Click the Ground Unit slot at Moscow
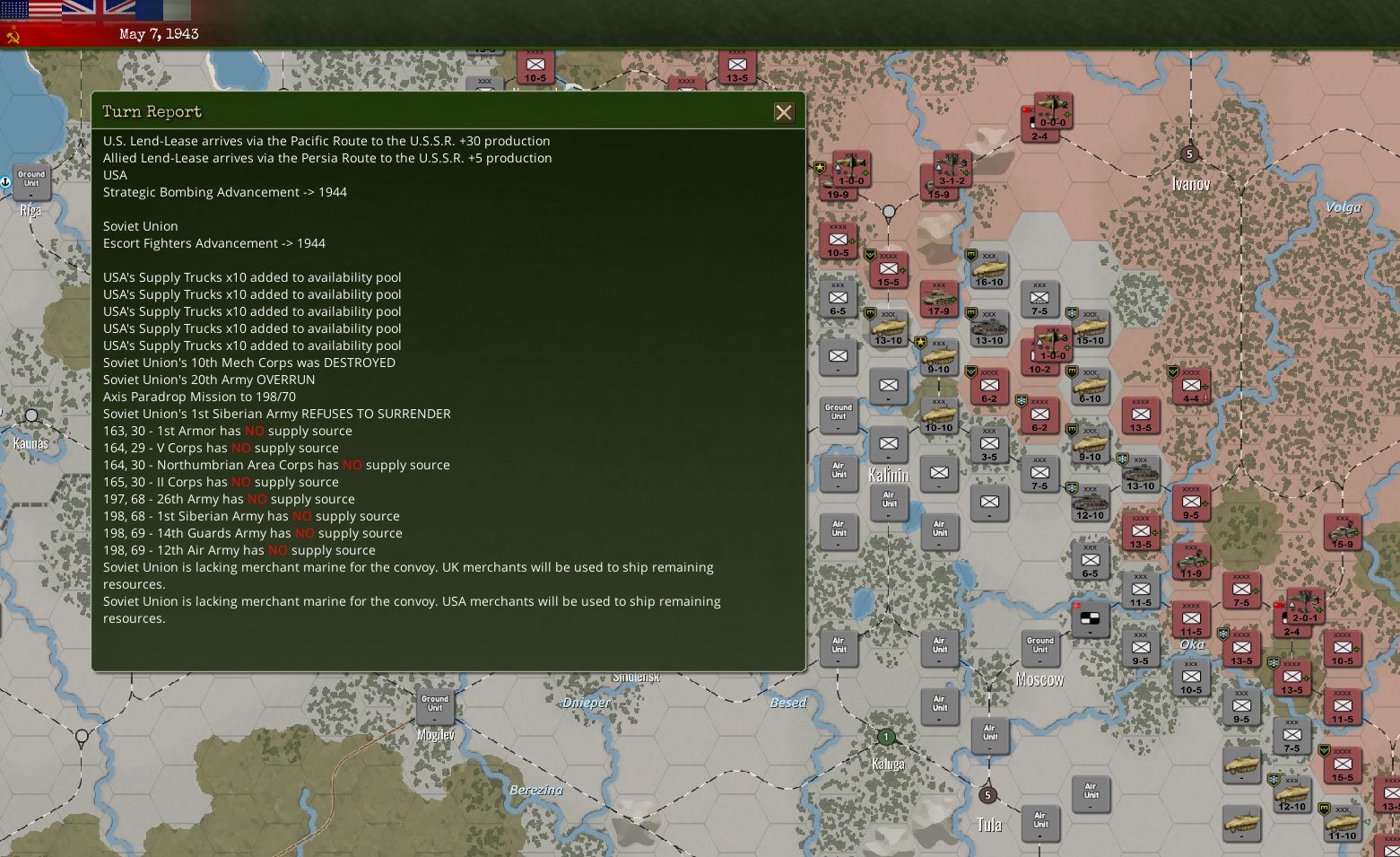The image size is (1400, 857). coord(1039,648)
